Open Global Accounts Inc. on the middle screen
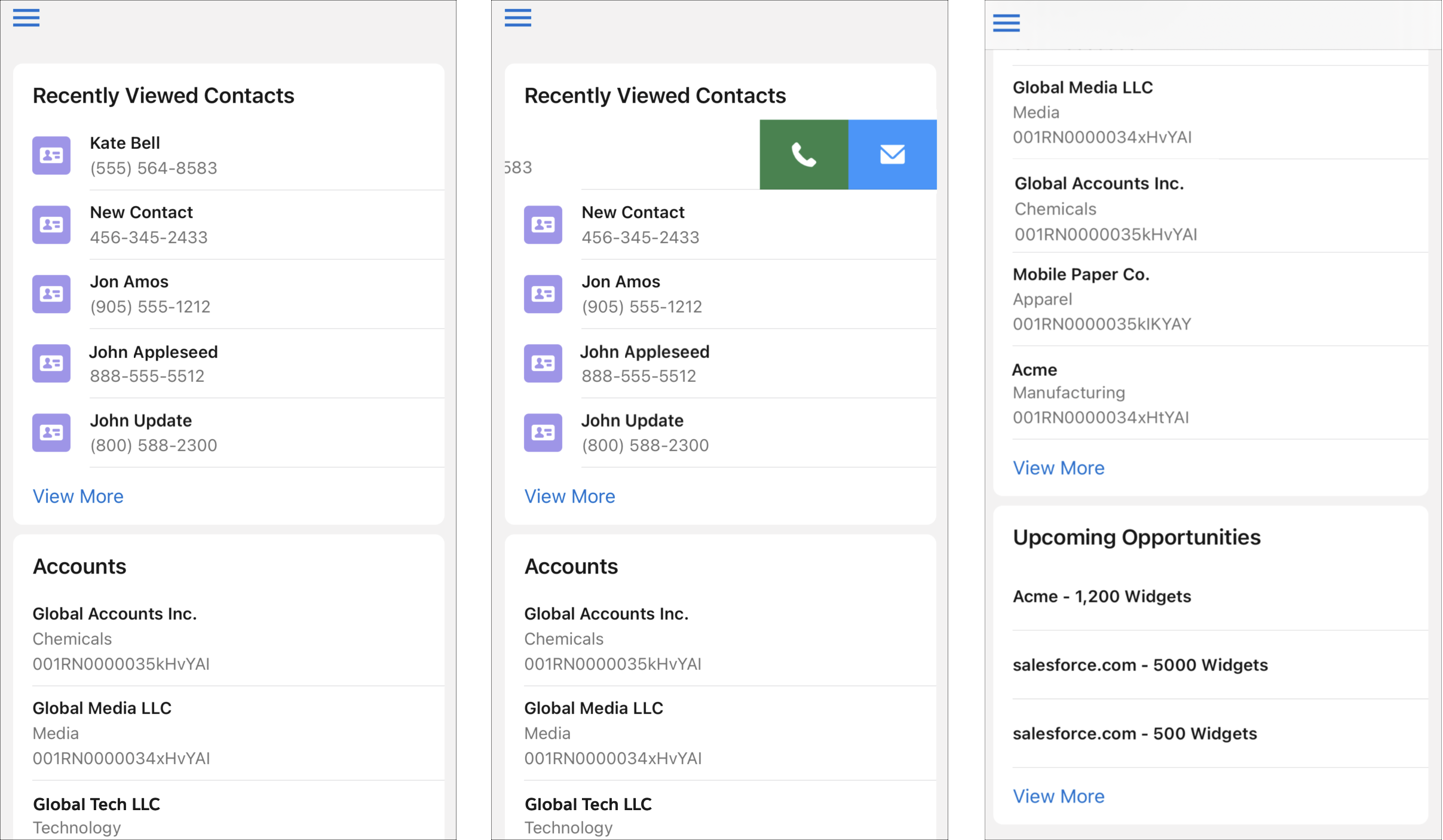Image resolution: width=1443 pixels, height=840 pixels. coord(606,614)
